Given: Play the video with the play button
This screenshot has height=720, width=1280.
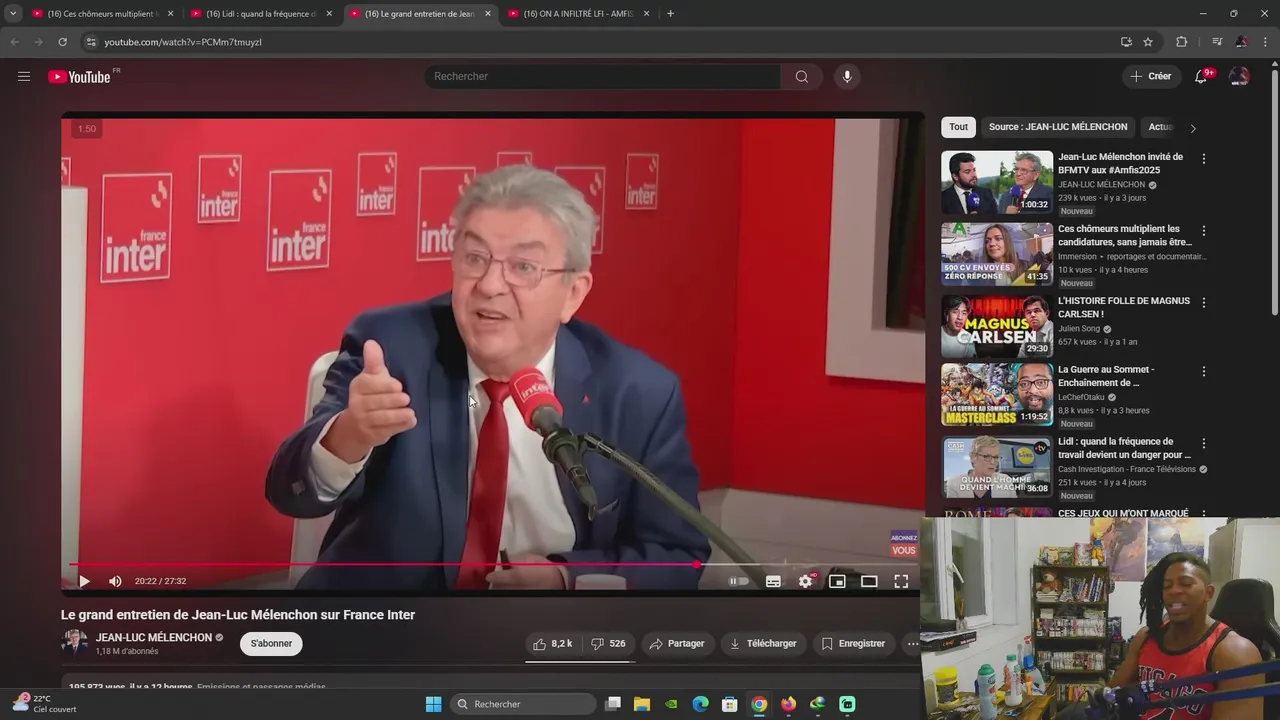Looking at the screenshot, I should (x=84, y=581).
